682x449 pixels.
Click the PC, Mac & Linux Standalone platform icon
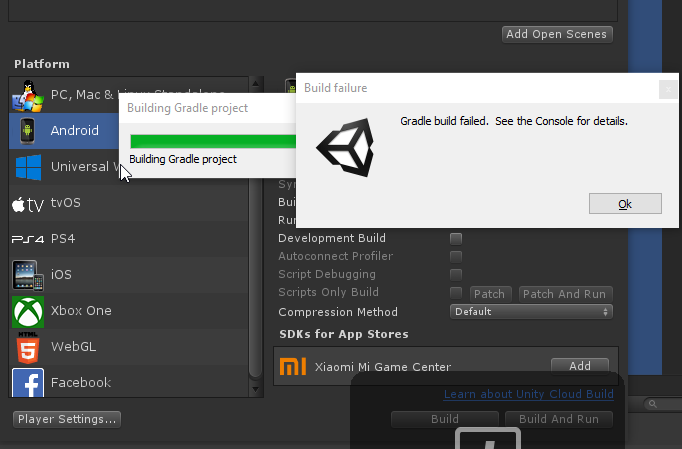point(28,95)
